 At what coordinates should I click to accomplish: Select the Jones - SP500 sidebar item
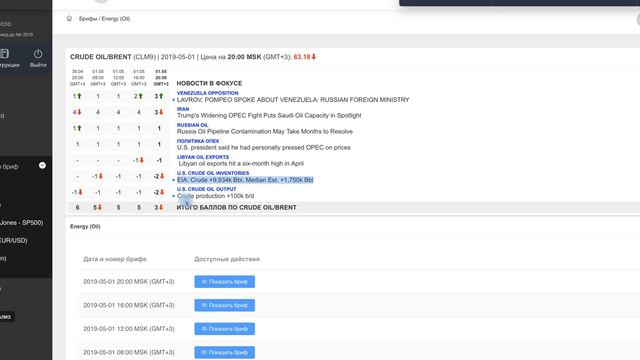[x=21, y=222]
